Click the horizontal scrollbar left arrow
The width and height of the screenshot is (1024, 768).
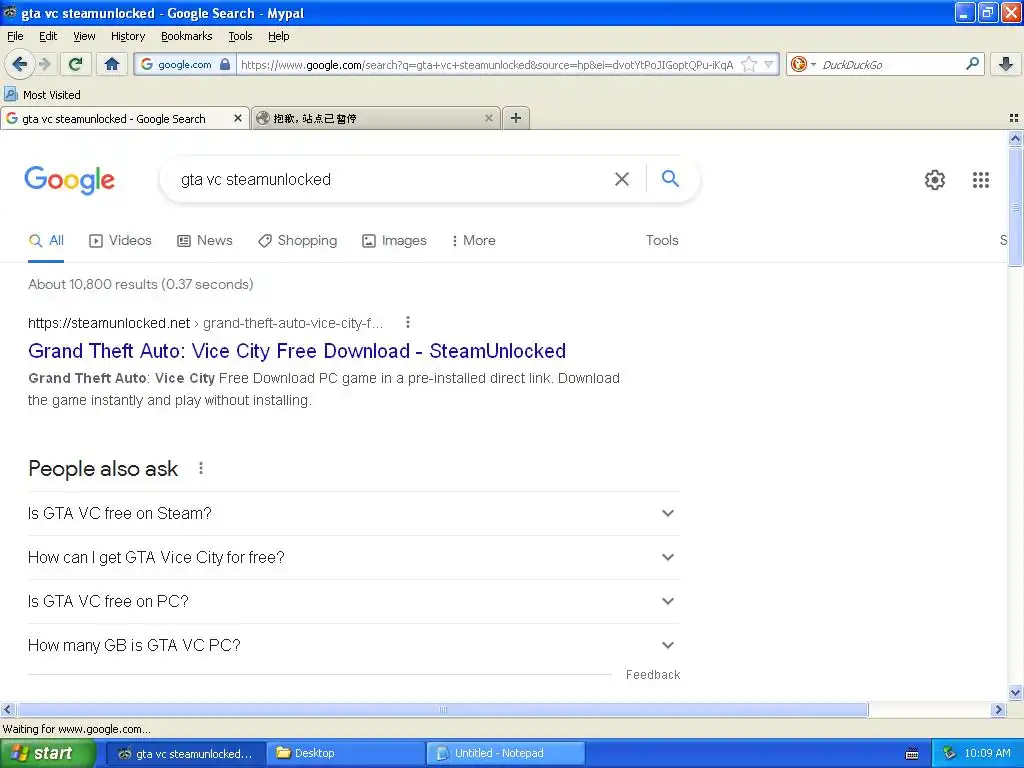click(x=7, y=709)
